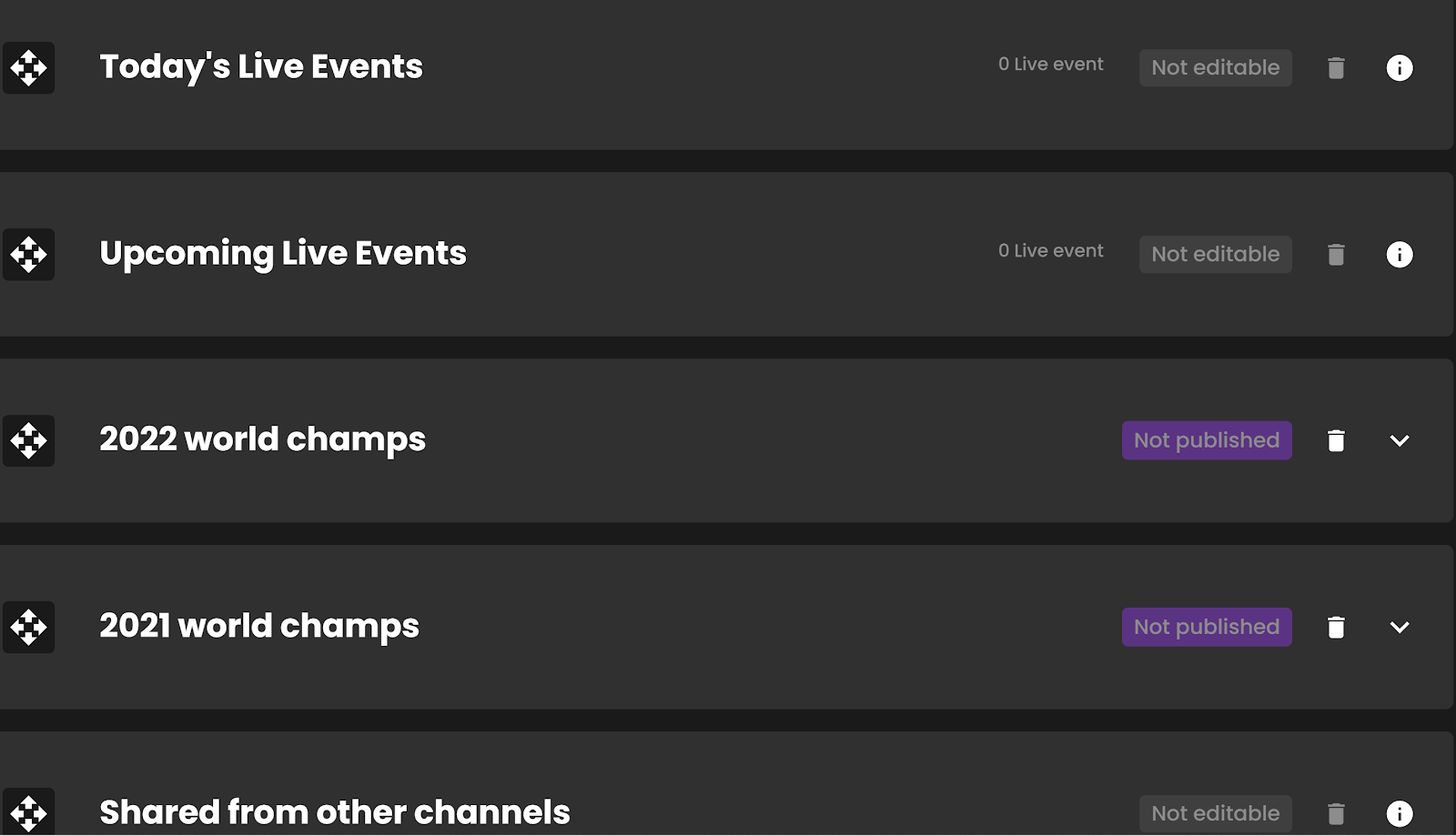Click the drag handle for Upcoming Live Events
1456x836 pixels.
coord(28,255)
